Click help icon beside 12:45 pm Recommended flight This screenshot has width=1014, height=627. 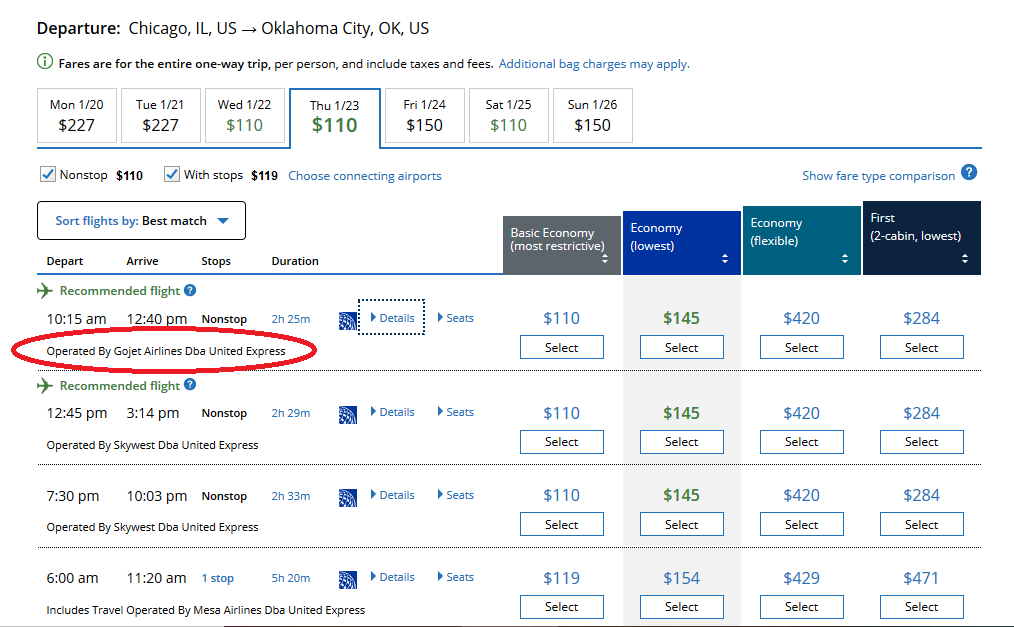click(189, 385)
